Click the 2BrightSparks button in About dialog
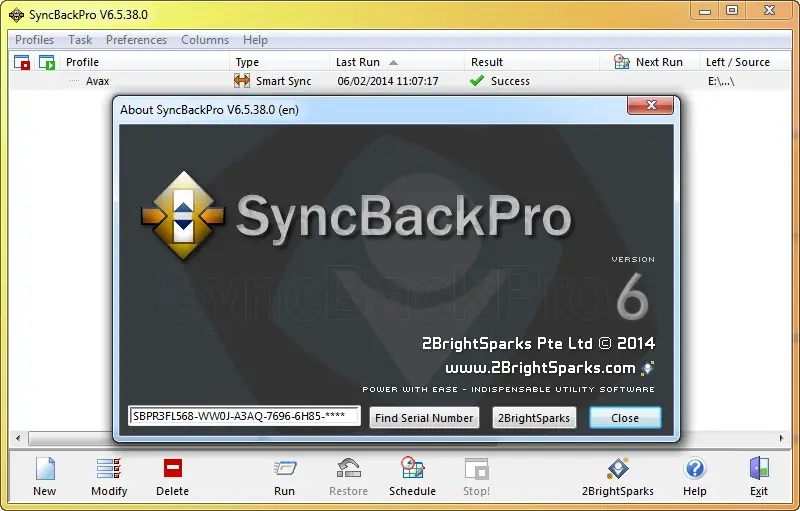Viewport: 800px width, 511px height. point(534,418)
